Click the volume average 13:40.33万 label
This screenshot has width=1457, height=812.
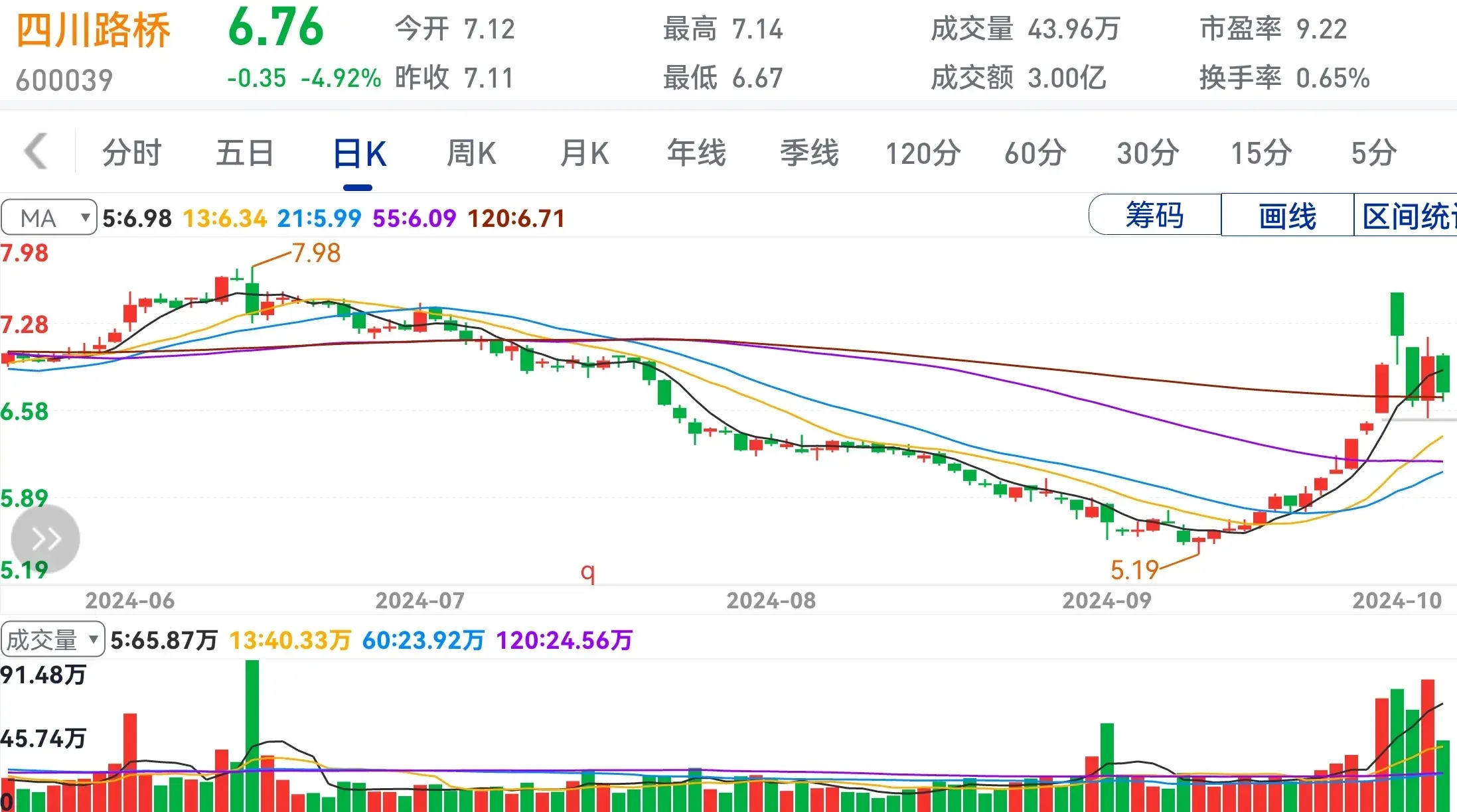290,640
